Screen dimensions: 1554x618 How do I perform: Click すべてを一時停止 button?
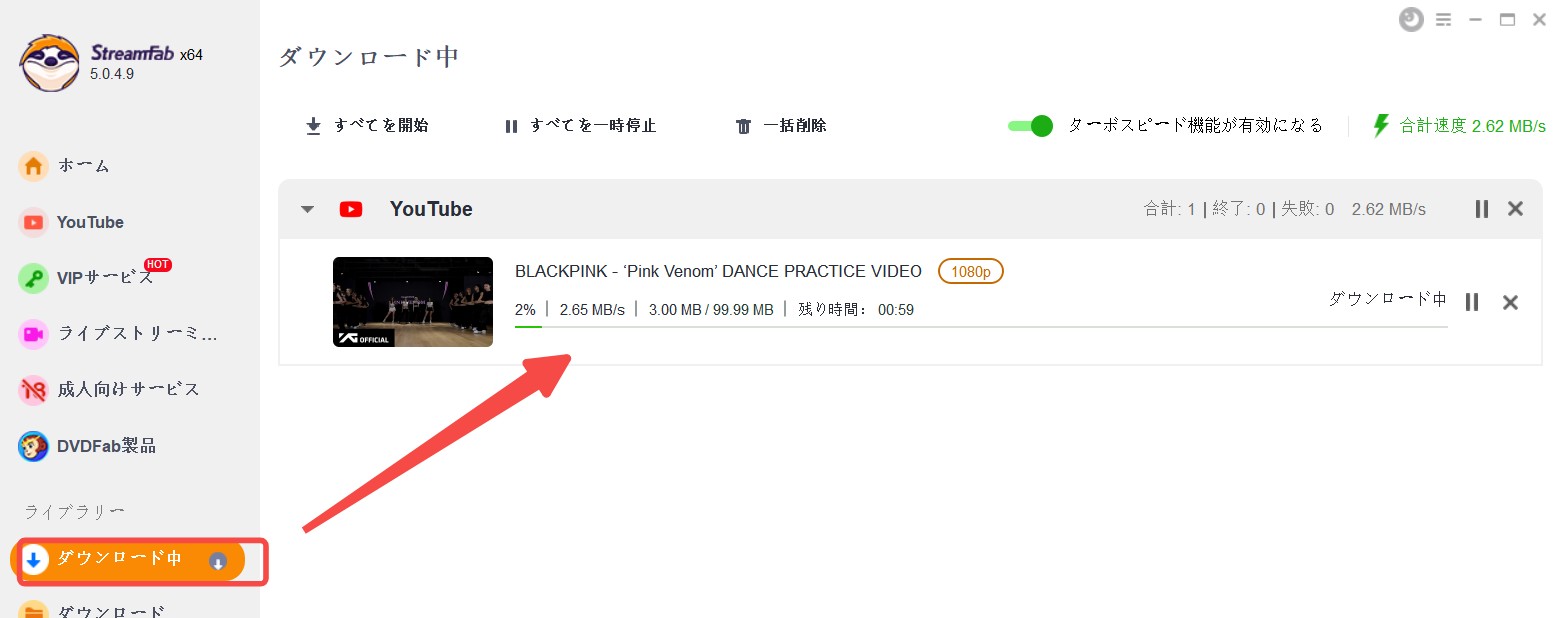pyautogui.click(x=580, y=126)
